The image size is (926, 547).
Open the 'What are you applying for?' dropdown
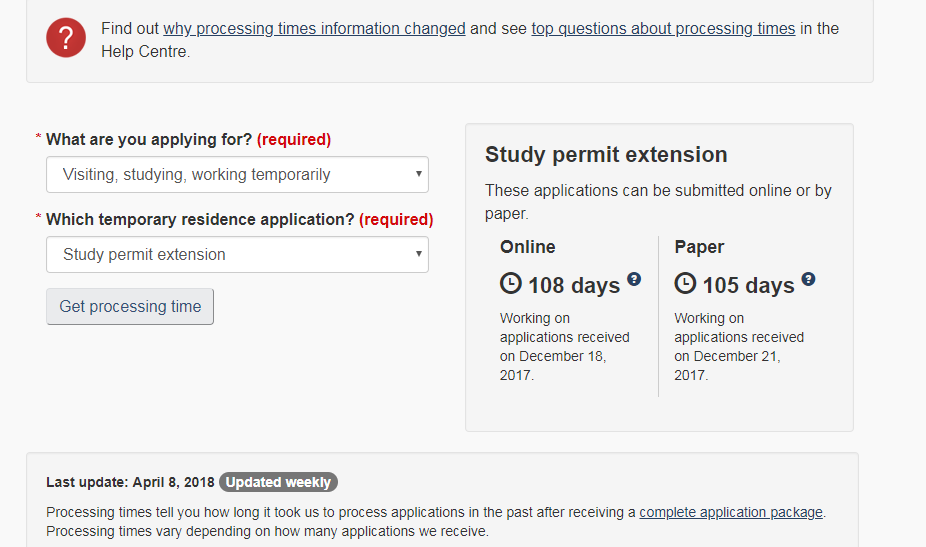[x=237, y=174]
